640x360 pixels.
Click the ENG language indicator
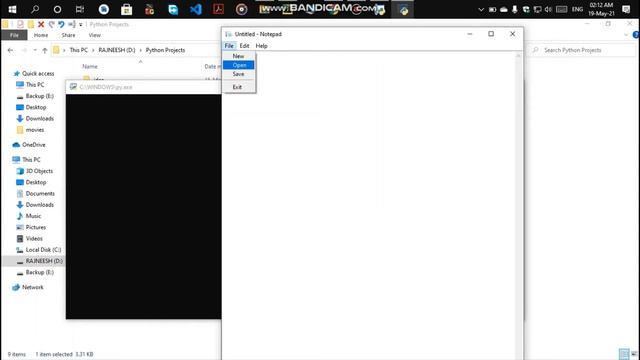577,9
